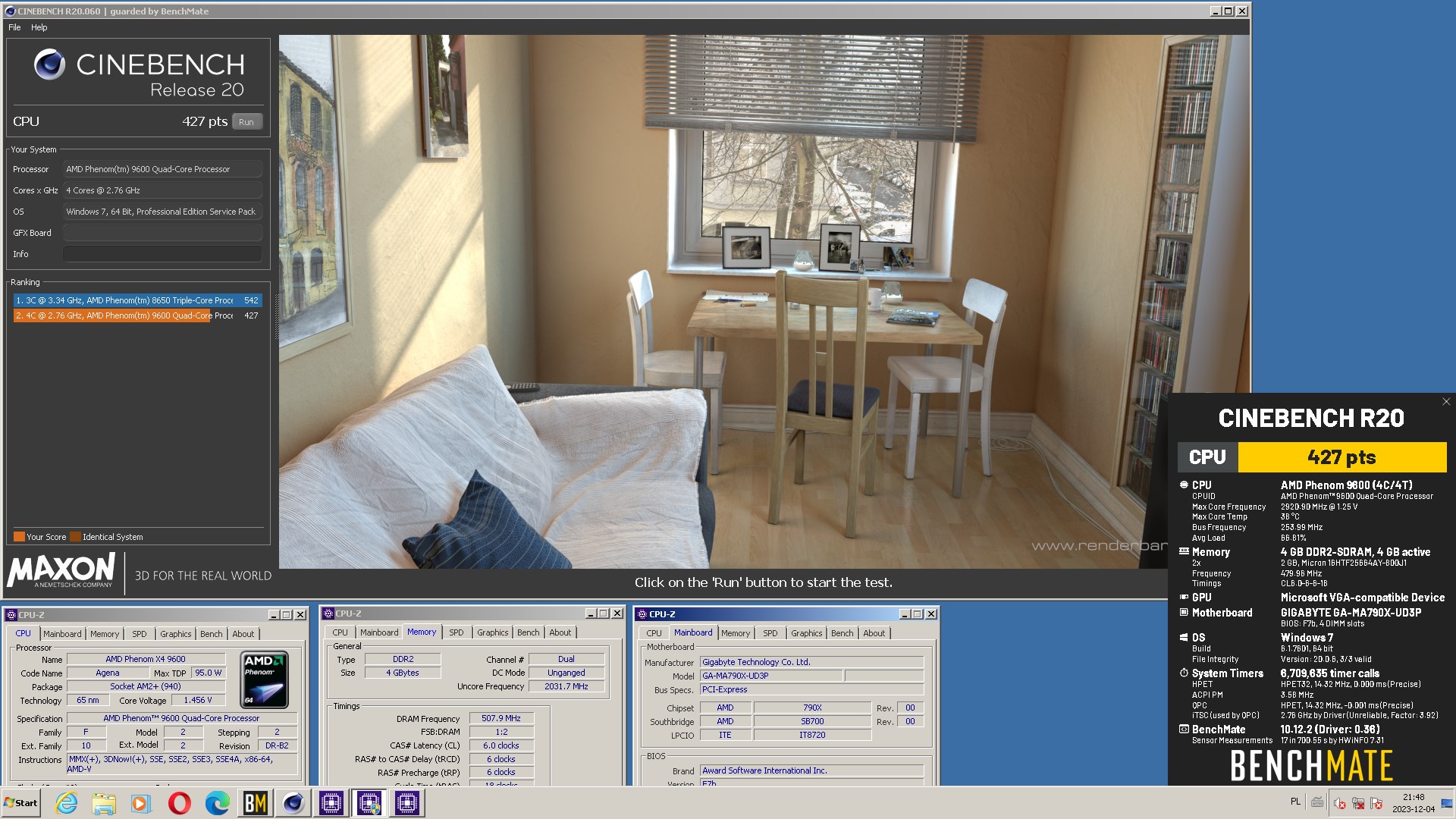The width and height of the screenshot is (1456, 819).
Task: Click the Code Name value Agena
Action: [107, 673]
